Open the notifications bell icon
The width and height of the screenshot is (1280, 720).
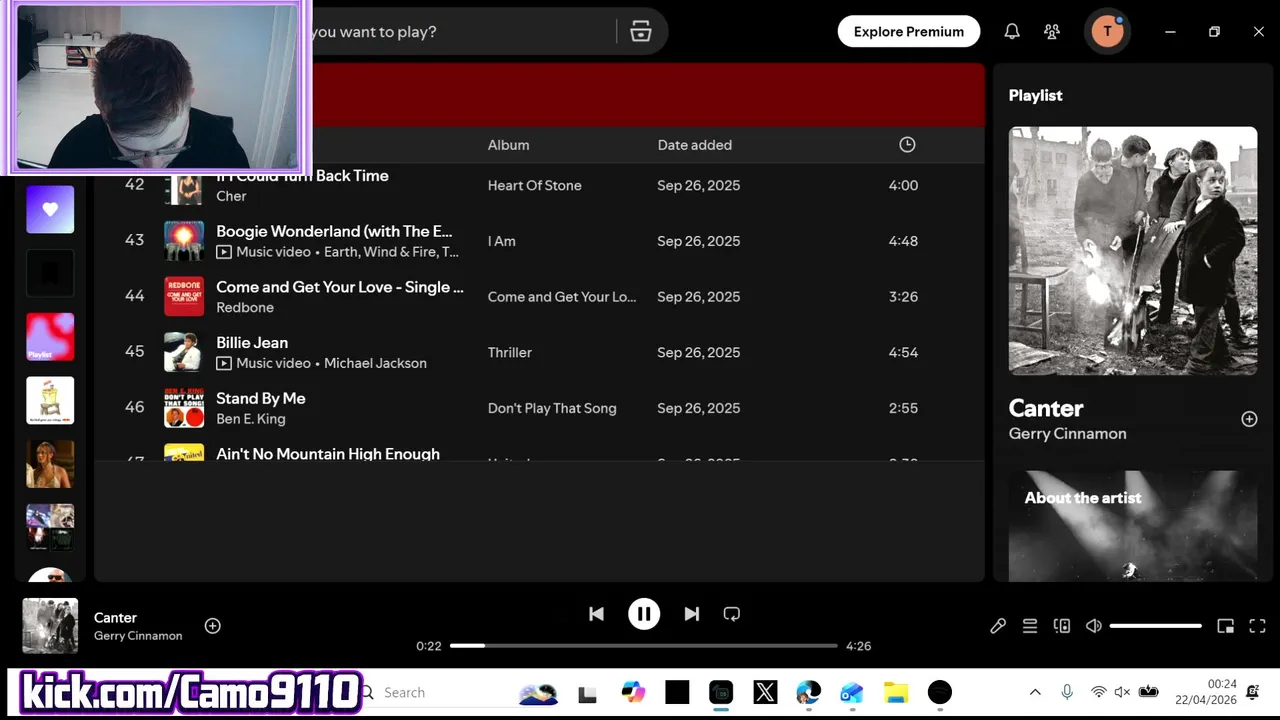pyautogui.click(x=1012, y=31)
